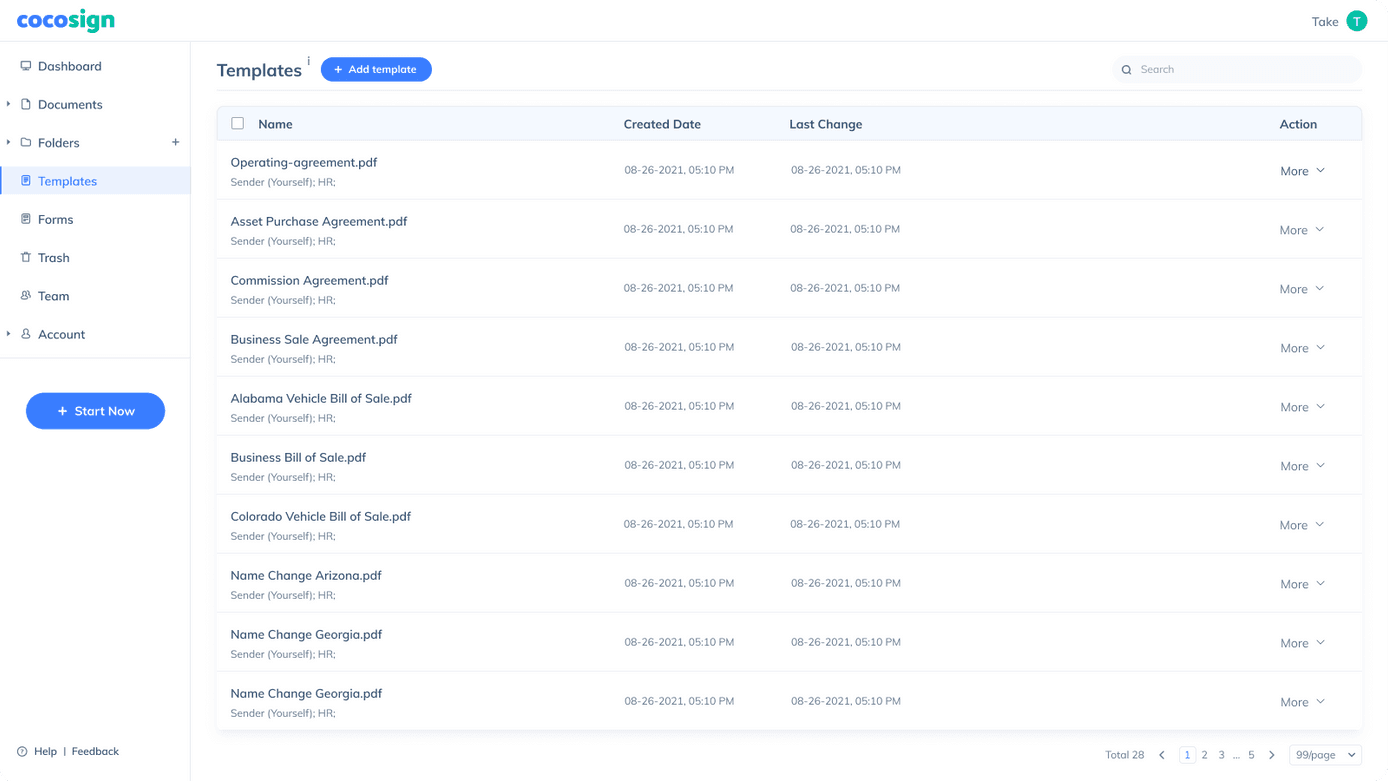Click the Help question mark icon

(22, 751)
